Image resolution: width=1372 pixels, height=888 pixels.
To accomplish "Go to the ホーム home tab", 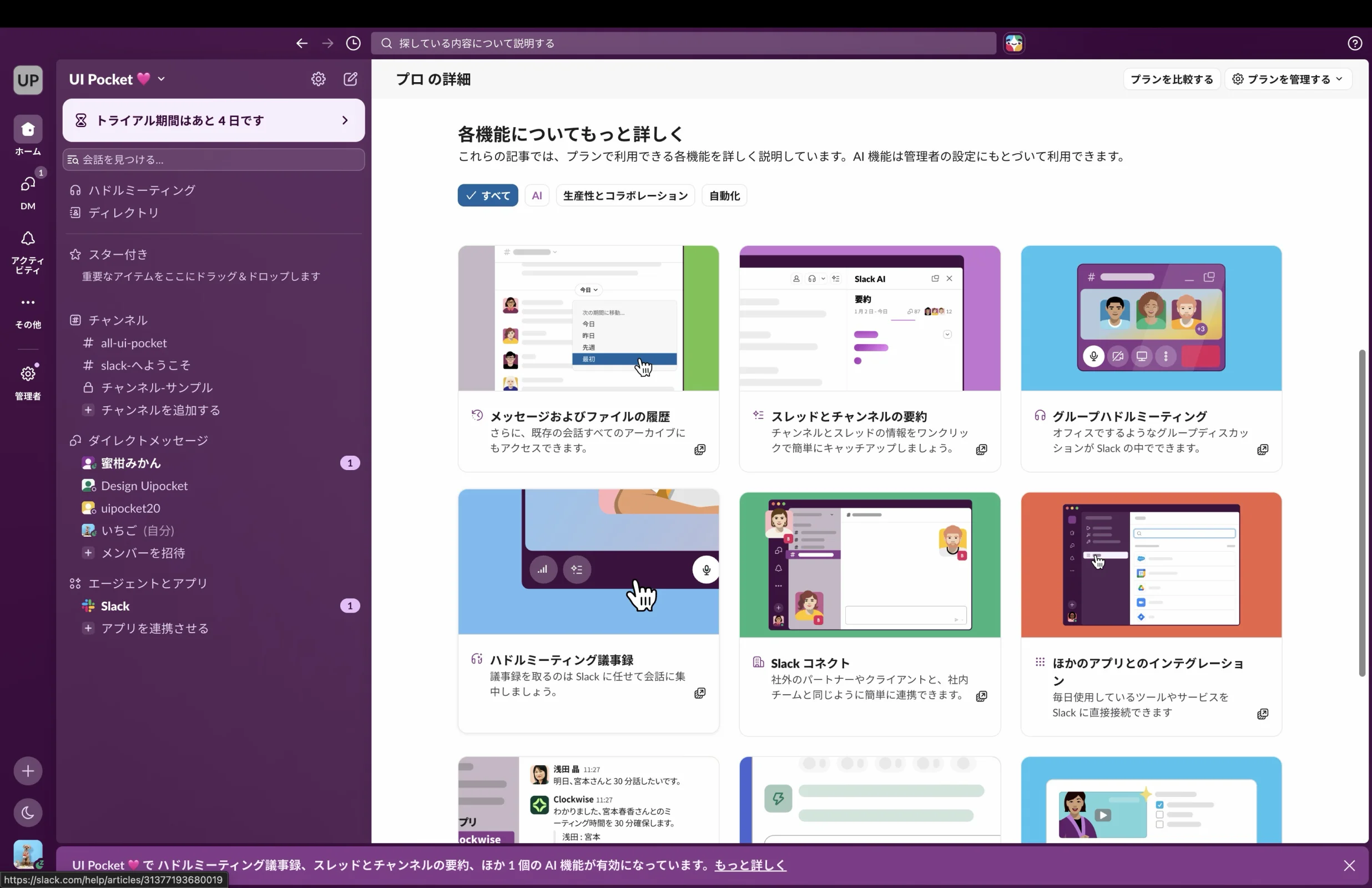I will point(28,136).
